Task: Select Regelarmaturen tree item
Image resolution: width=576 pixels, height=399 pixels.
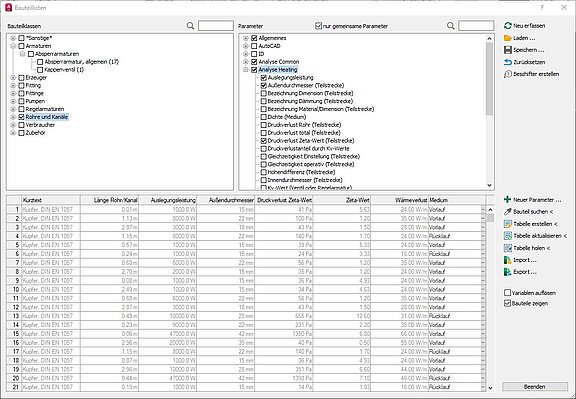Action: coord(44,109)
